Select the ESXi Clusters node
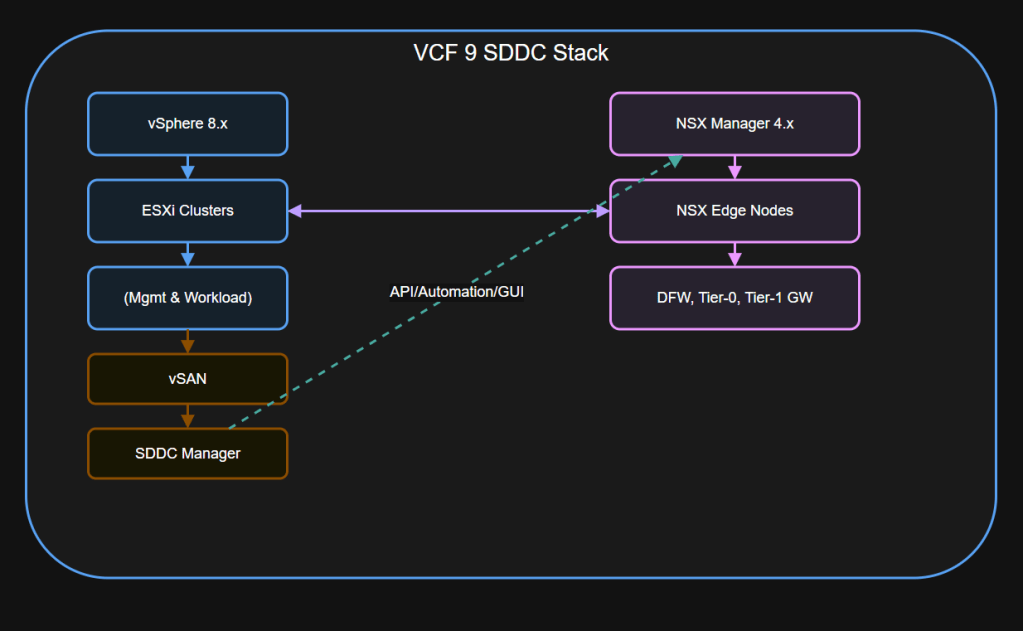The height and width of the screenshot is (631, 1023). pyautogui.click(x=187, y=210)
